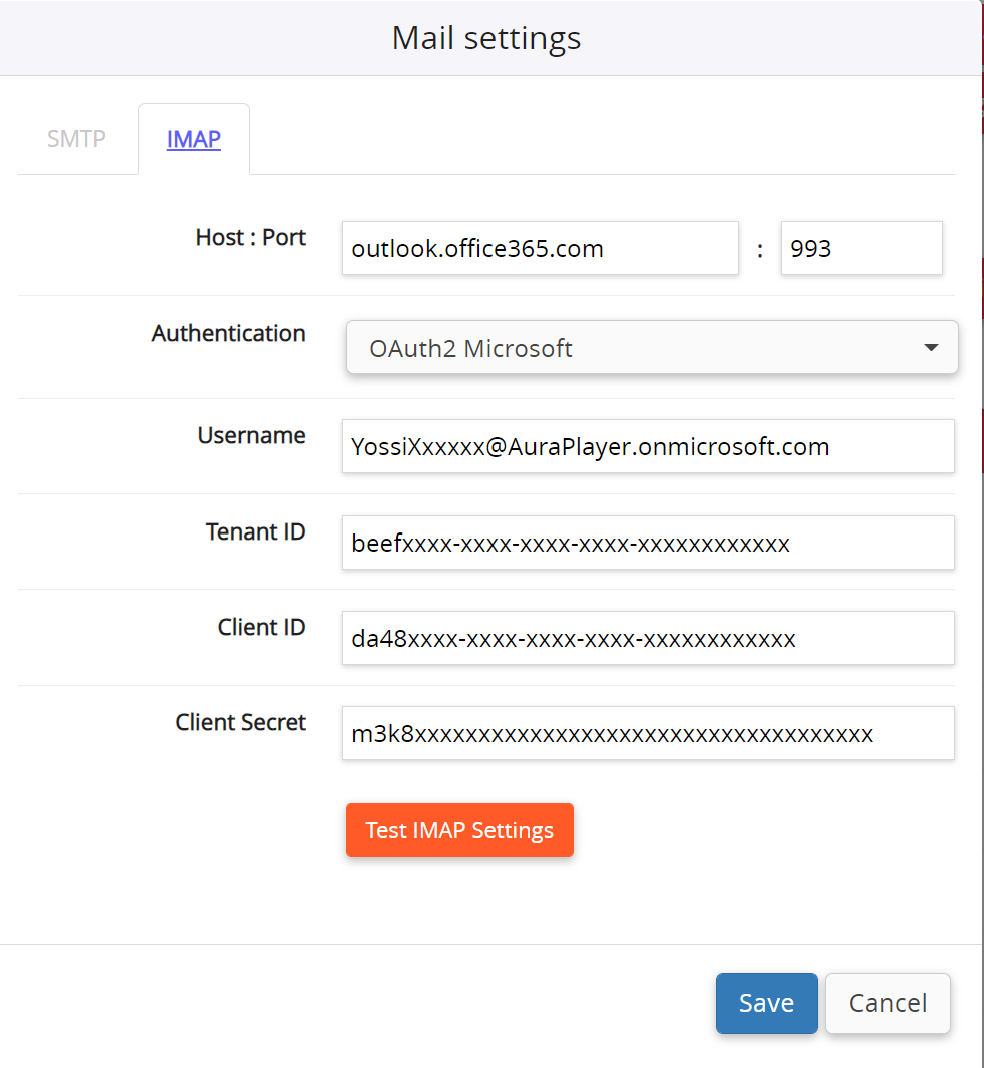984x1068 pixels.
Task: Click the Client Secret label
Action: pos(240,722)
